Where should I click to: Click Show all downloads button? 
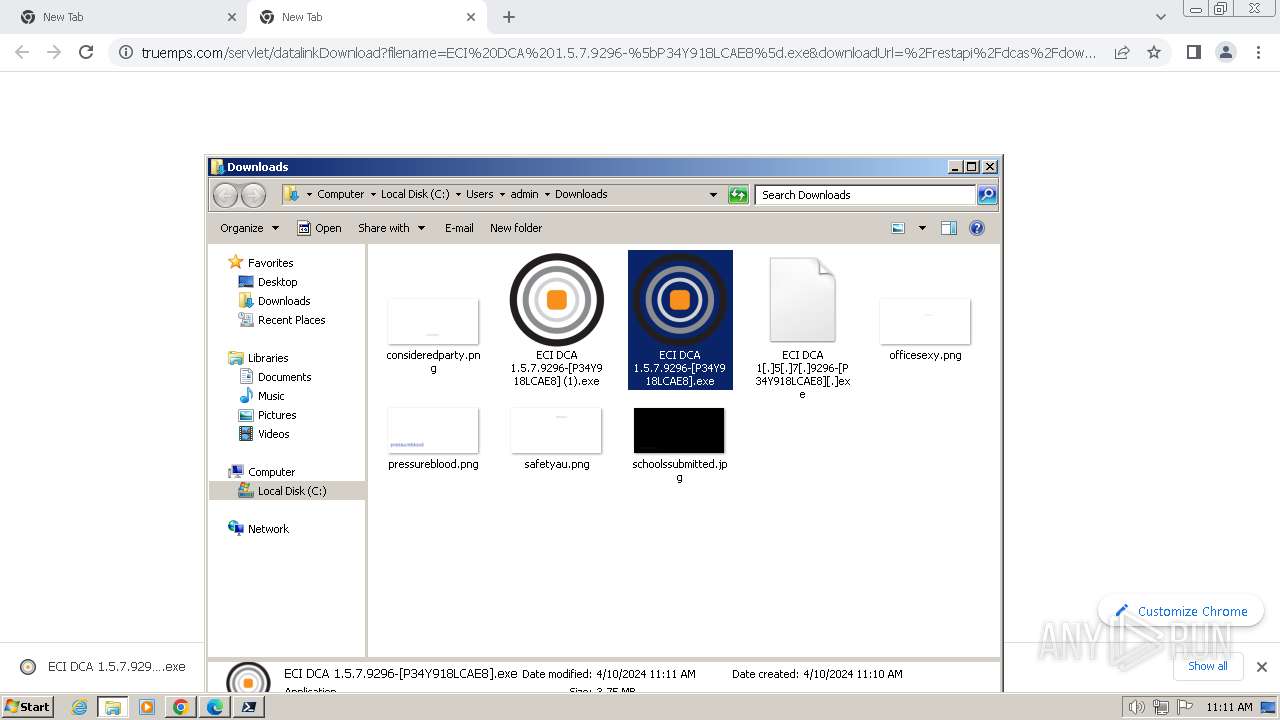point(1208,666)
